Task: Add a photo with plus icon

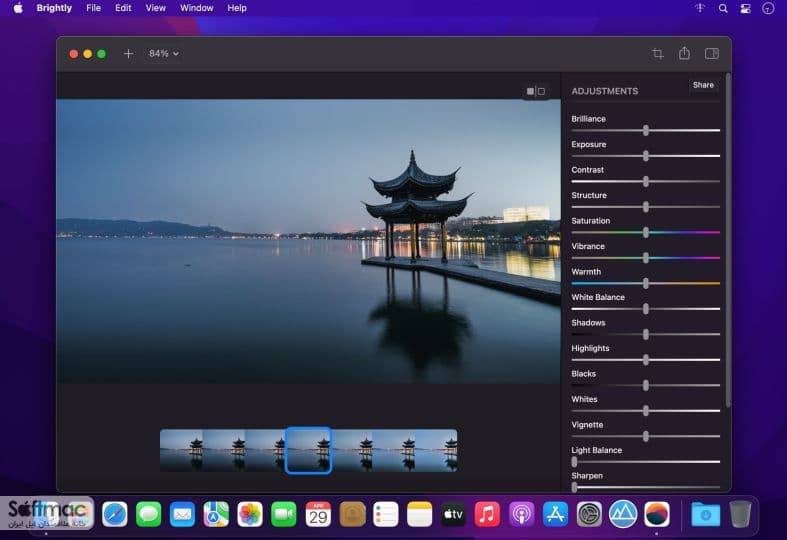Action: click(x=128, y=54)
